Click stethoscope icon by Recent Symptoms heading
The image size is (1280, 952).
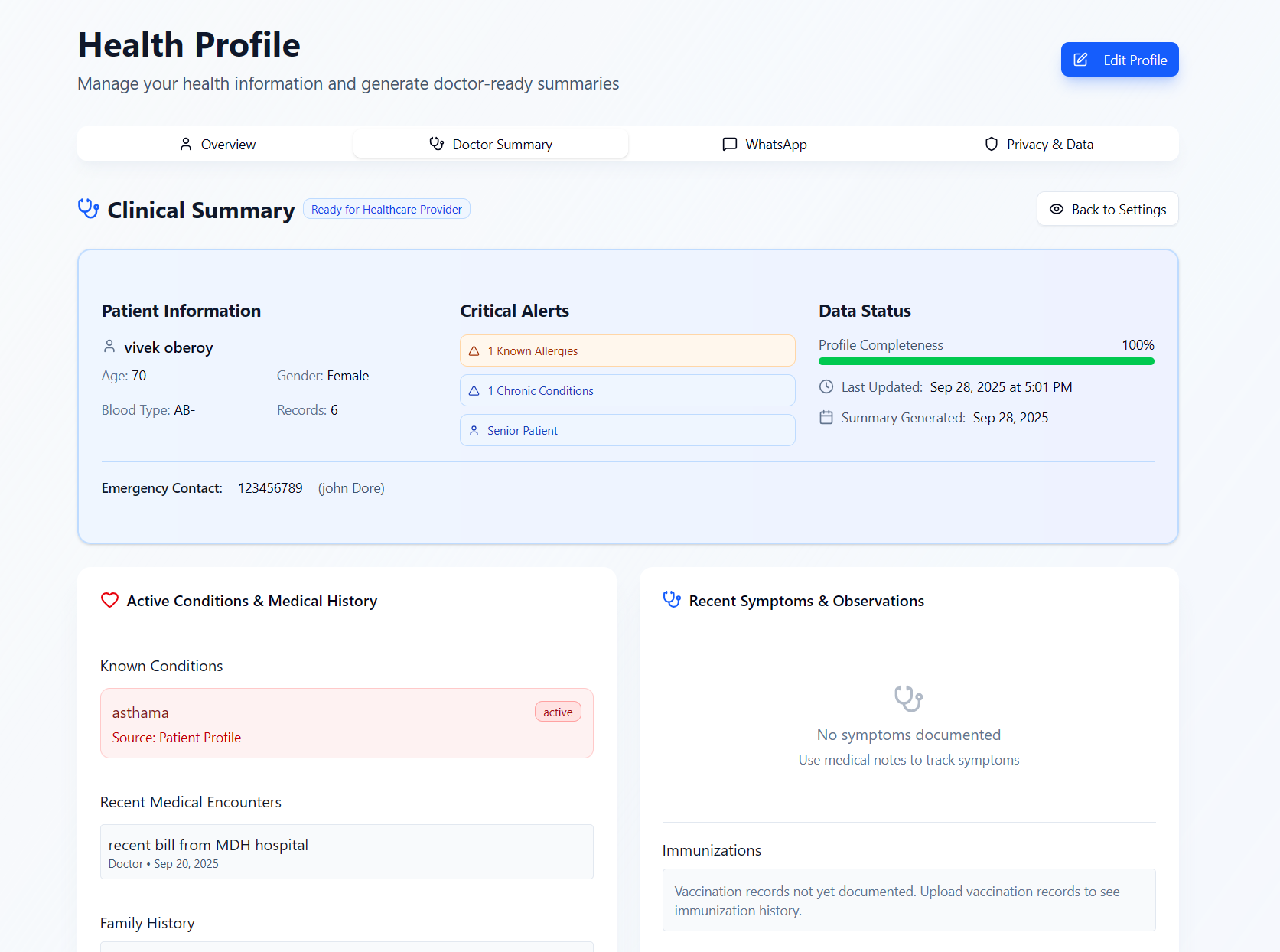tap(672, 600)
